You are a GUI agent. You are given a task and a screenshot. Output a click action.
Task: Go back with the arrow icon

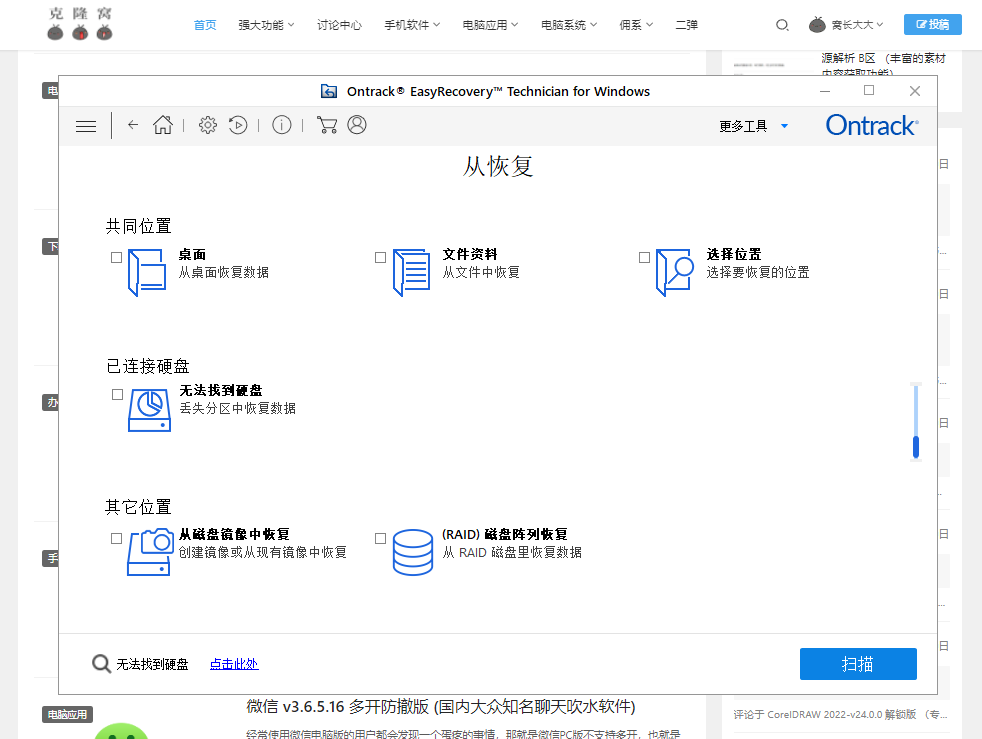133,125
